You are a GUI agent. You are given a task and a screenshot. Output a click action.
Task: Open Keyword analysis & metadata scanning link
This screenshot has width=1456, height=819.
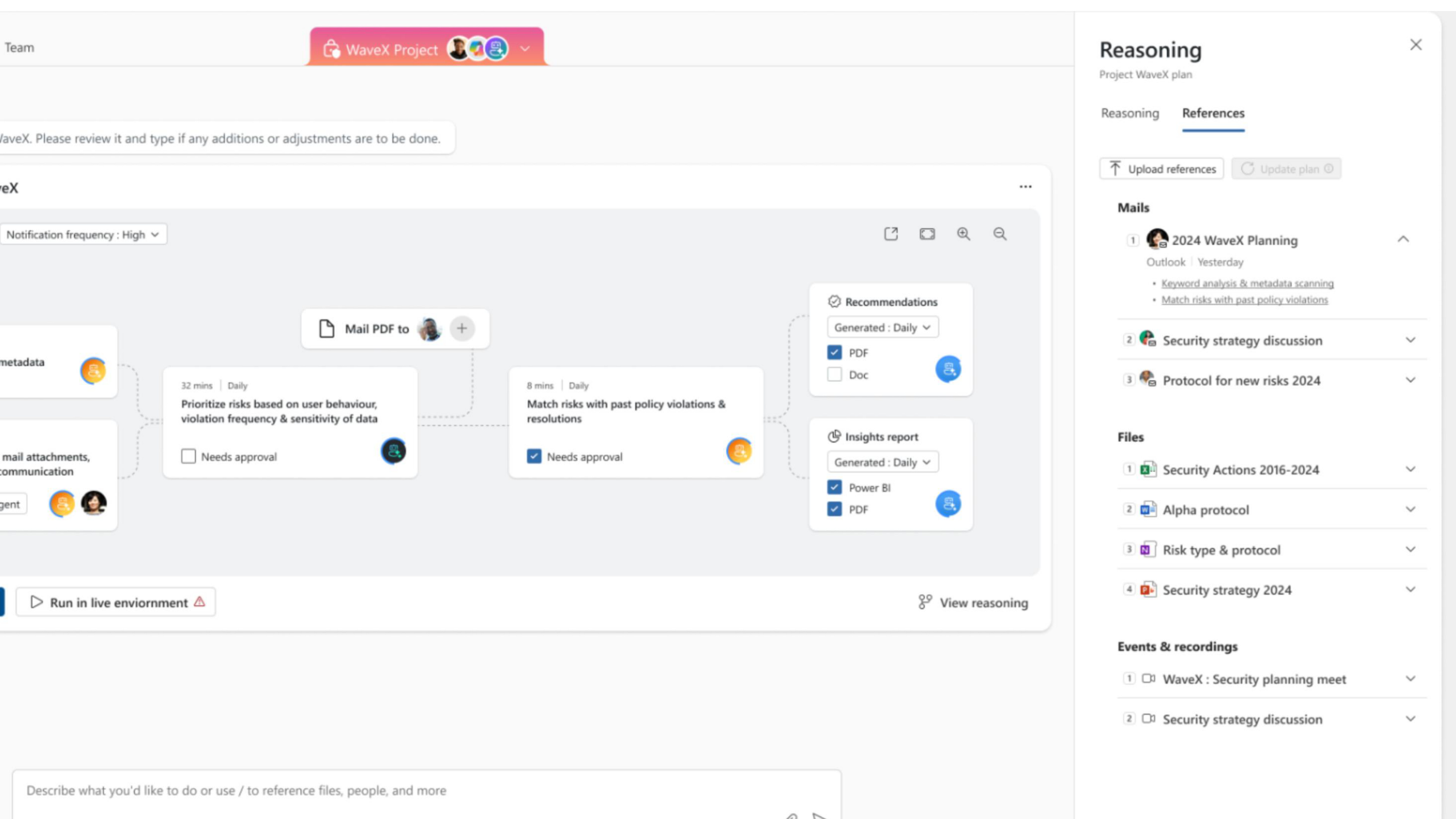[1247, 283]
